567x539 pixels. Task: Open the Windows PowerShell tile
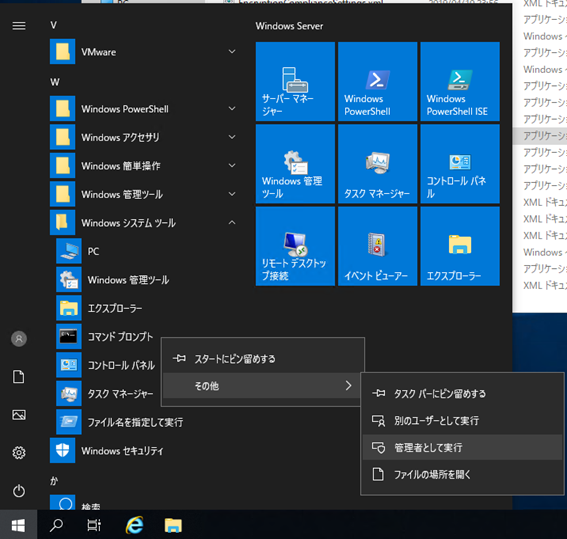pyautogui.click(x=378, y=81)
